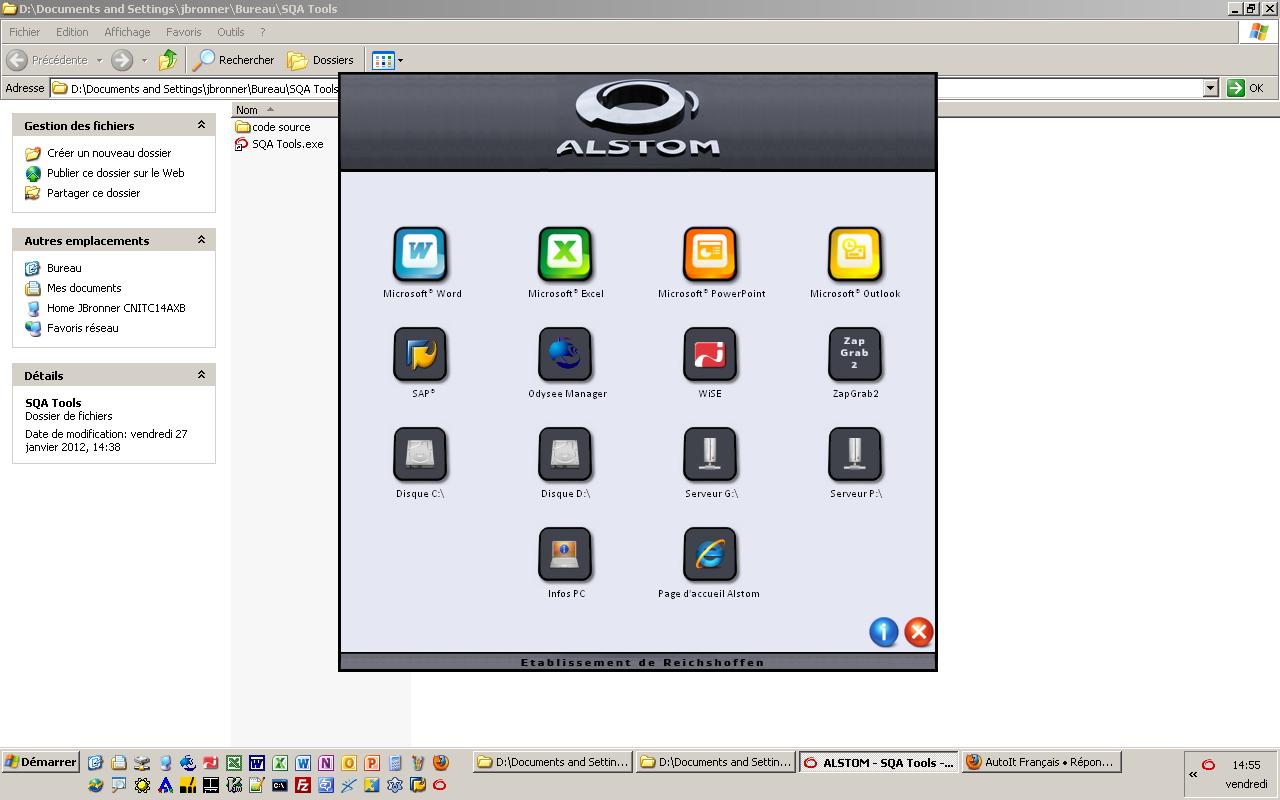Open Disque D:\ drive icon
The width and height of the screenshot is (1280, 800).
(x=565, y=453)
